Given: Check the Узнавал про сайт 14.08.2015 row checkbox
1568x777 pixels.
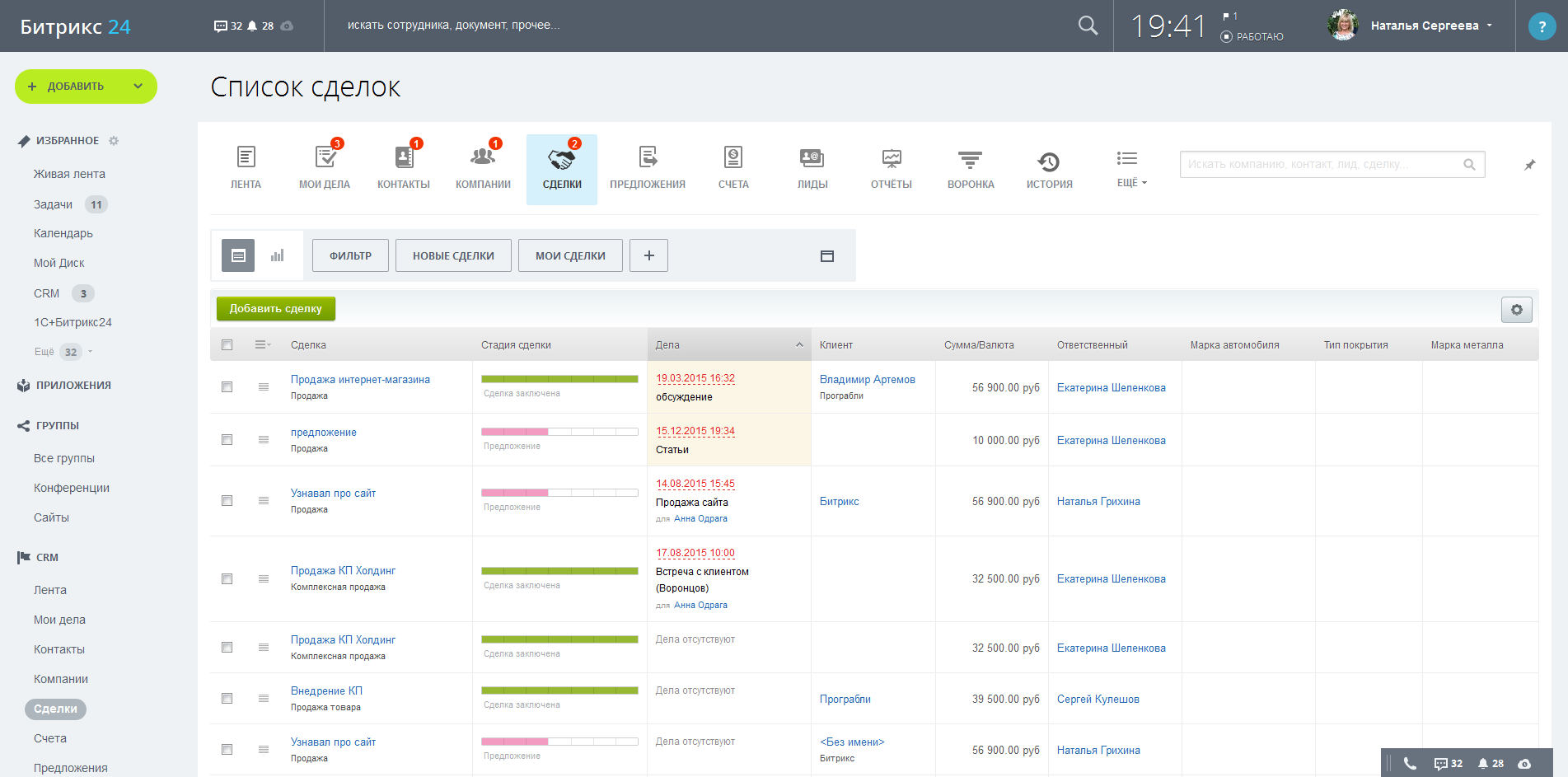Looking at the screenshot, I should click(x=227, y=501).
